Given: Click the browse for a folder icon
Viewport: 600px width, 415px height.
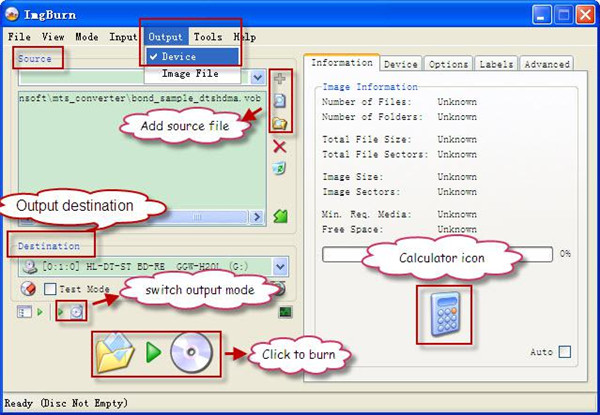Looking at the screenshot, I should 280,123.
